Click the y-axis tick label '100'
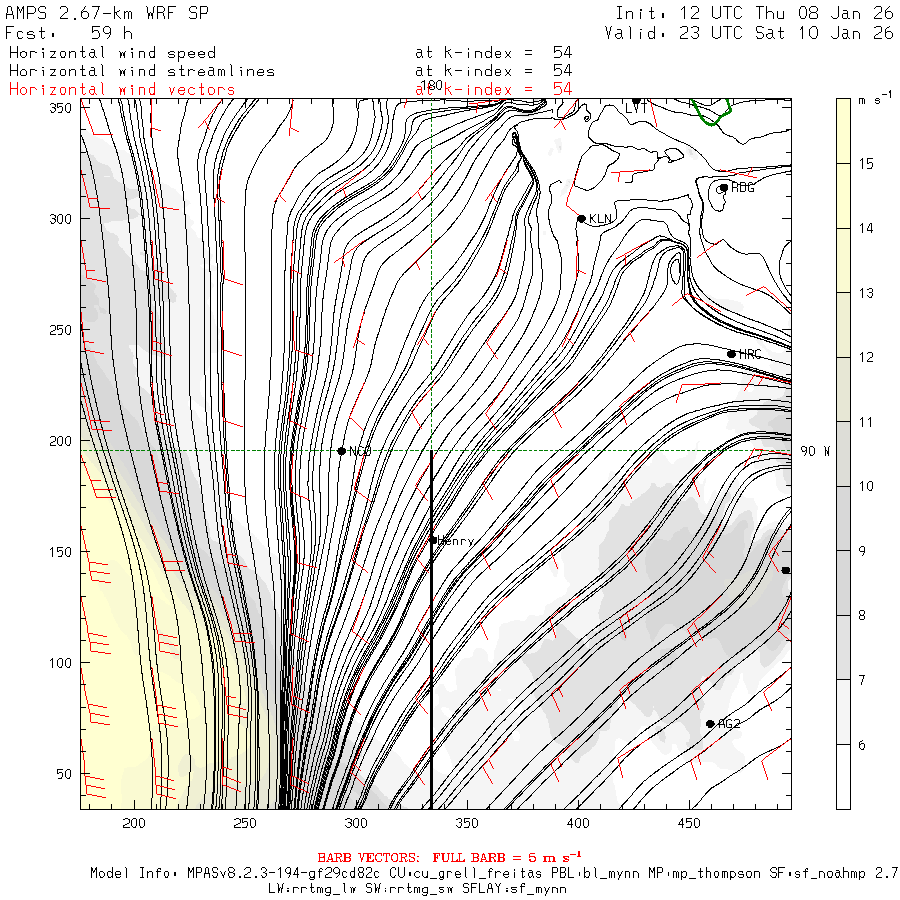Image resolution: width=900 pixels, height=900 pixels. click(60, 662)
